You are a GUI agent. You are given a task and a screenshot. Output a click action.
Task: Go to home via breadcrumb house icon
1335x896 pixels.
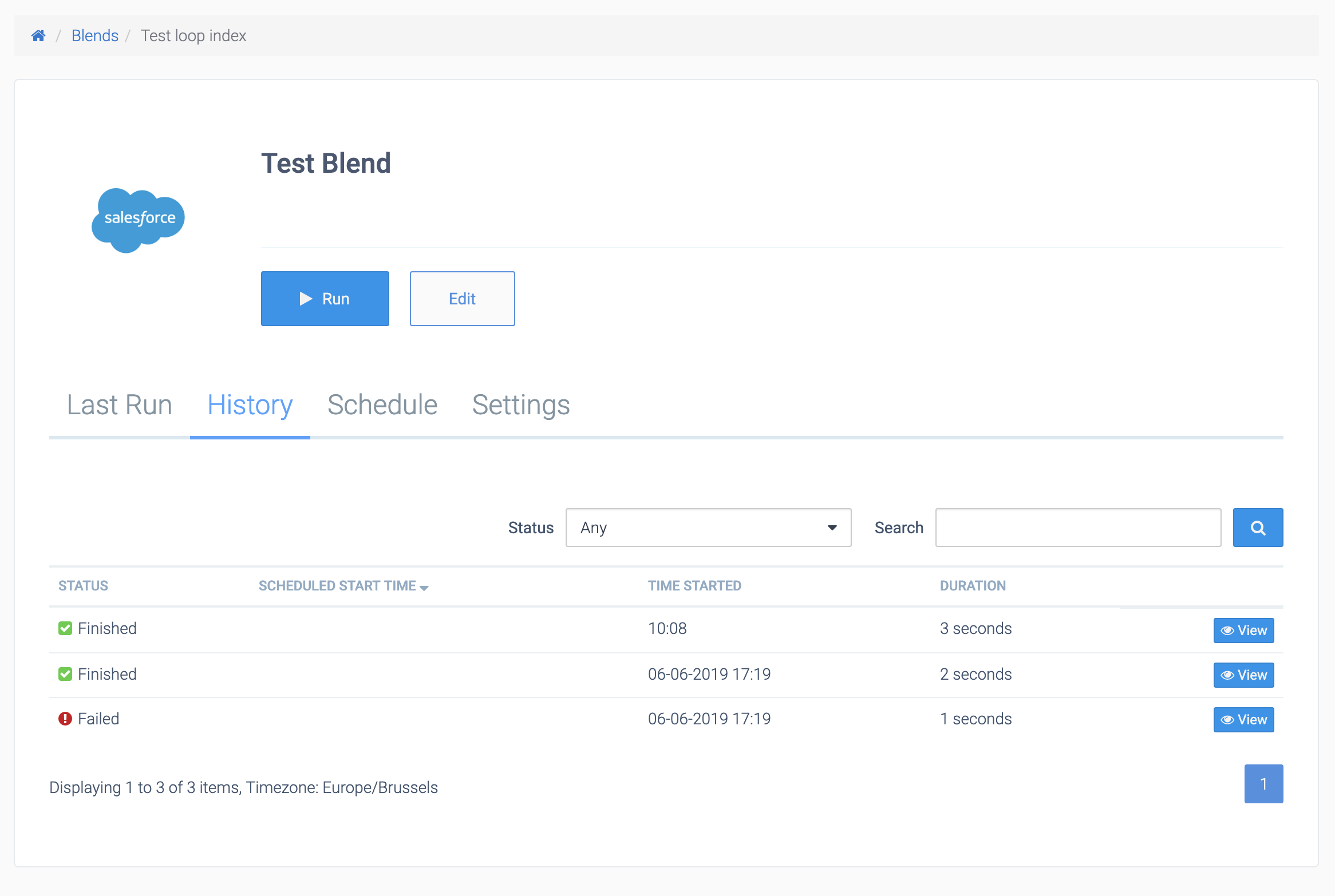38,35
